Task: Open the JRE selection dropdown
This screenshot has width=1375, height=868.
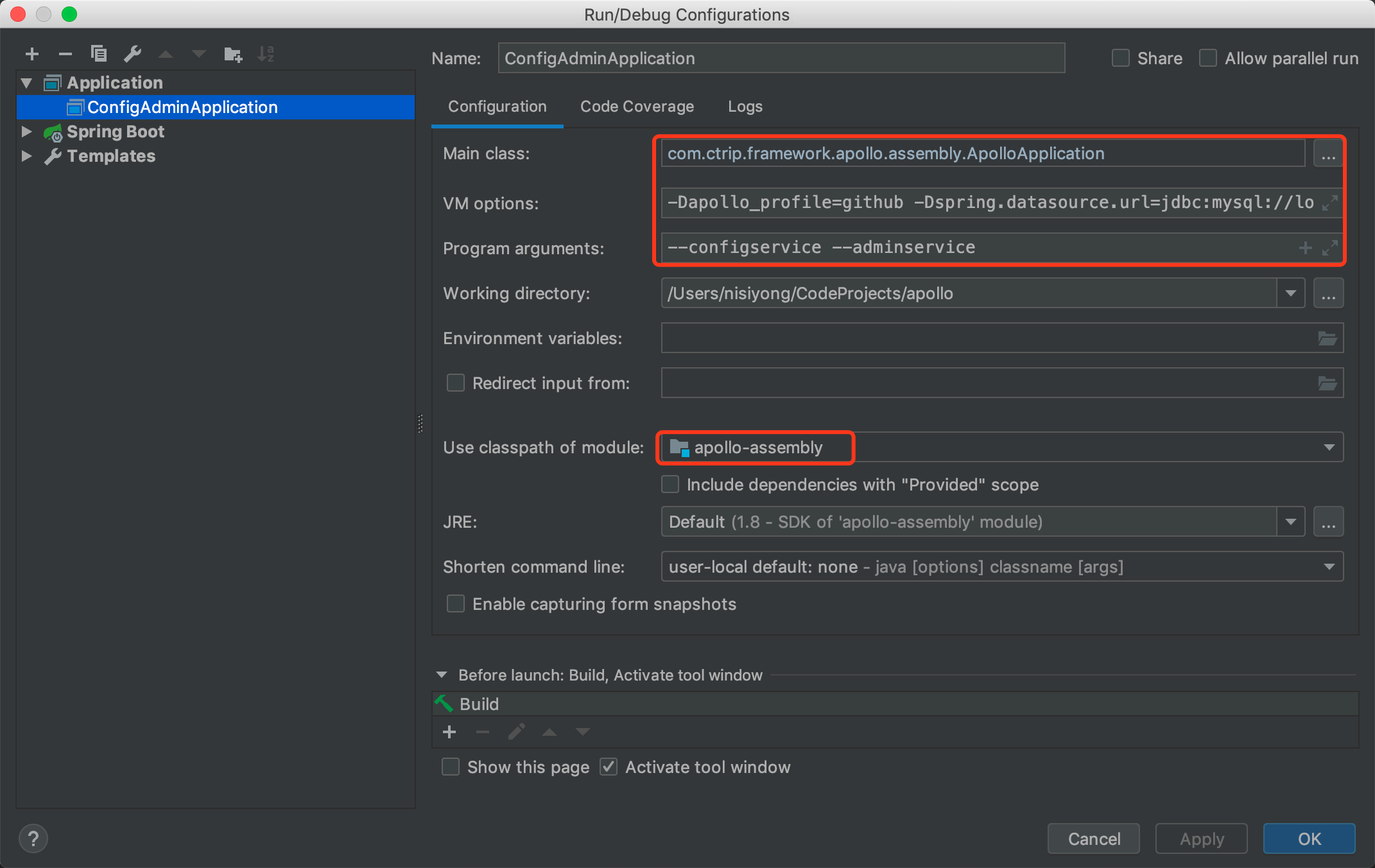Action: click(1290, 521)
